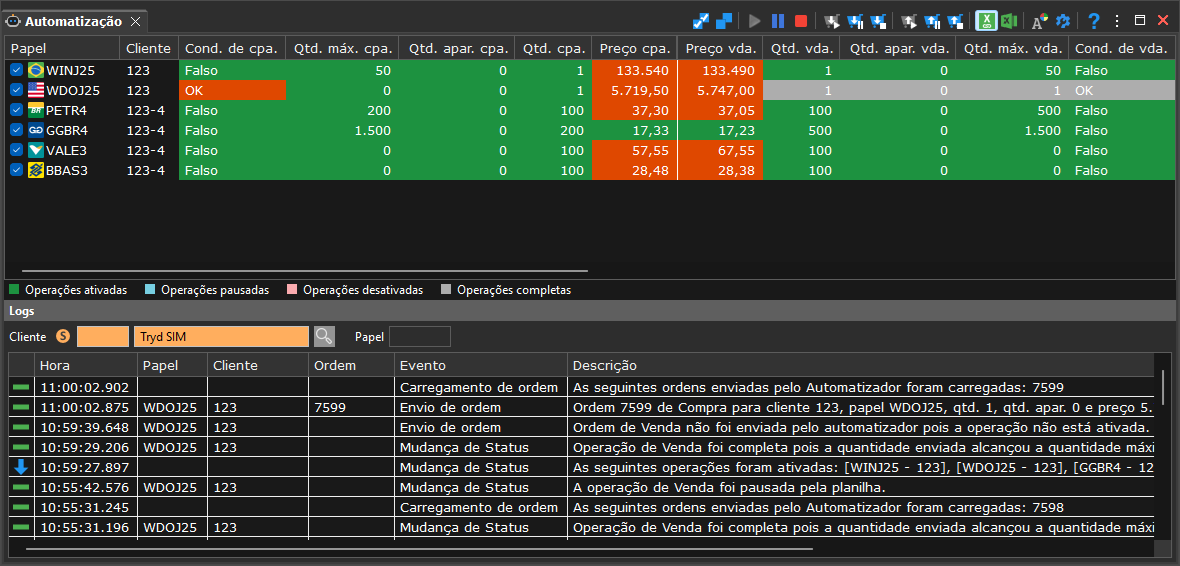The image size is (1180, 566).
Task: Uncheck the WDOJ25 row checkbox
Action: pyautogui.click(x=17, y=90)
